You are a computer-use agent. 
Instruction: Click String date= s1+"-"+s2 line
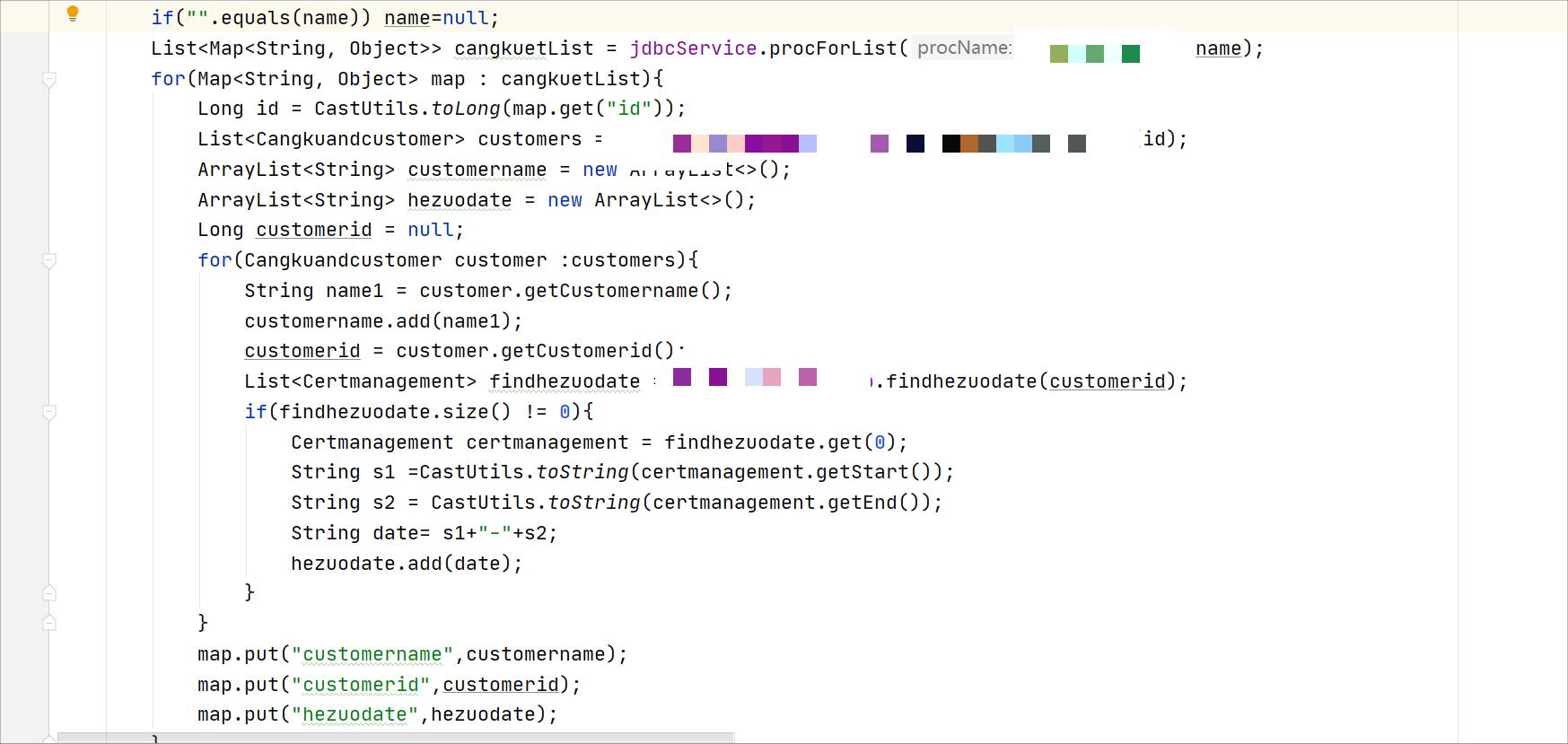424,533
